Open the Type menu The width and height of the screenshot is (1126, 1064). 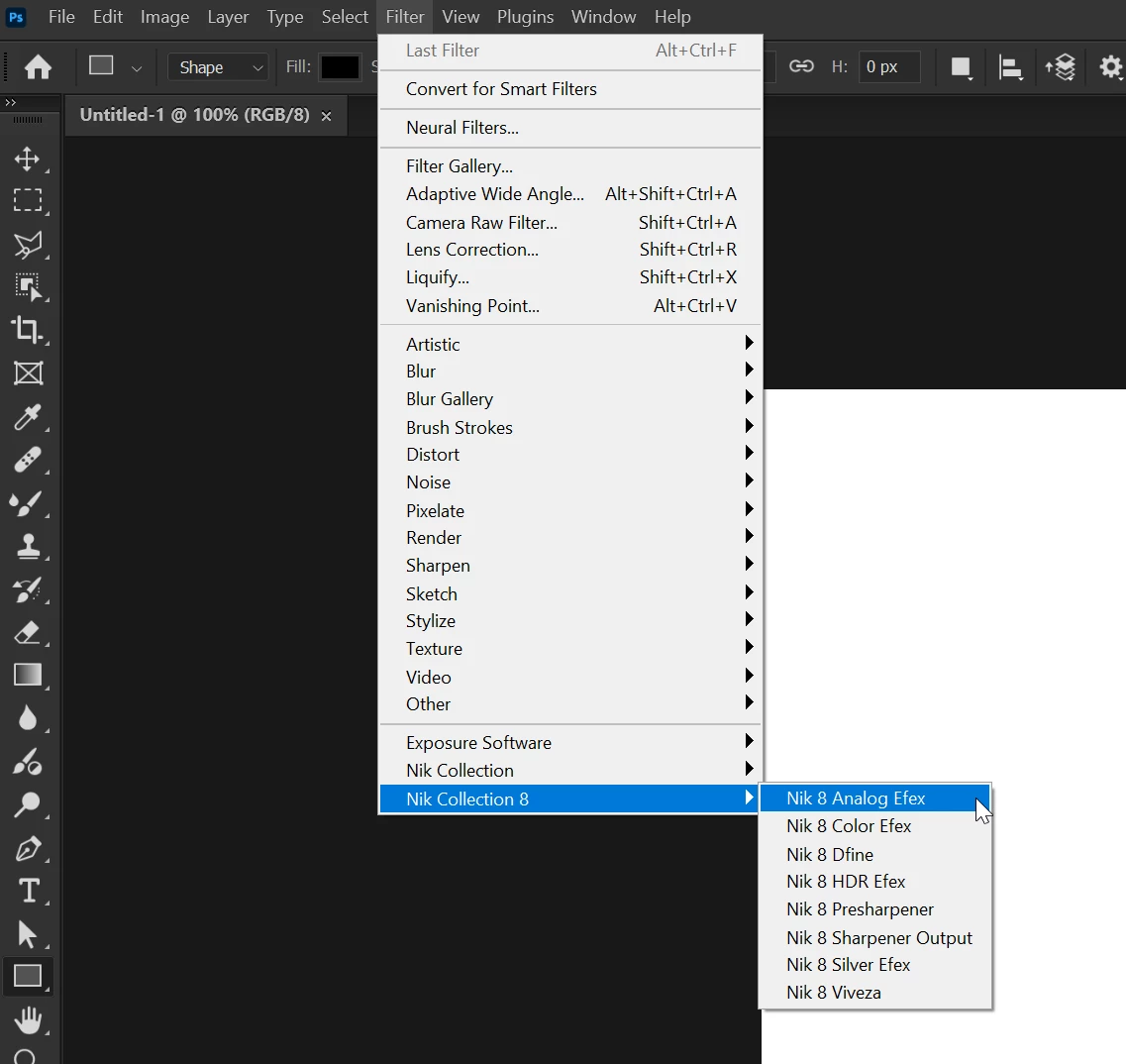click(284, 17)
